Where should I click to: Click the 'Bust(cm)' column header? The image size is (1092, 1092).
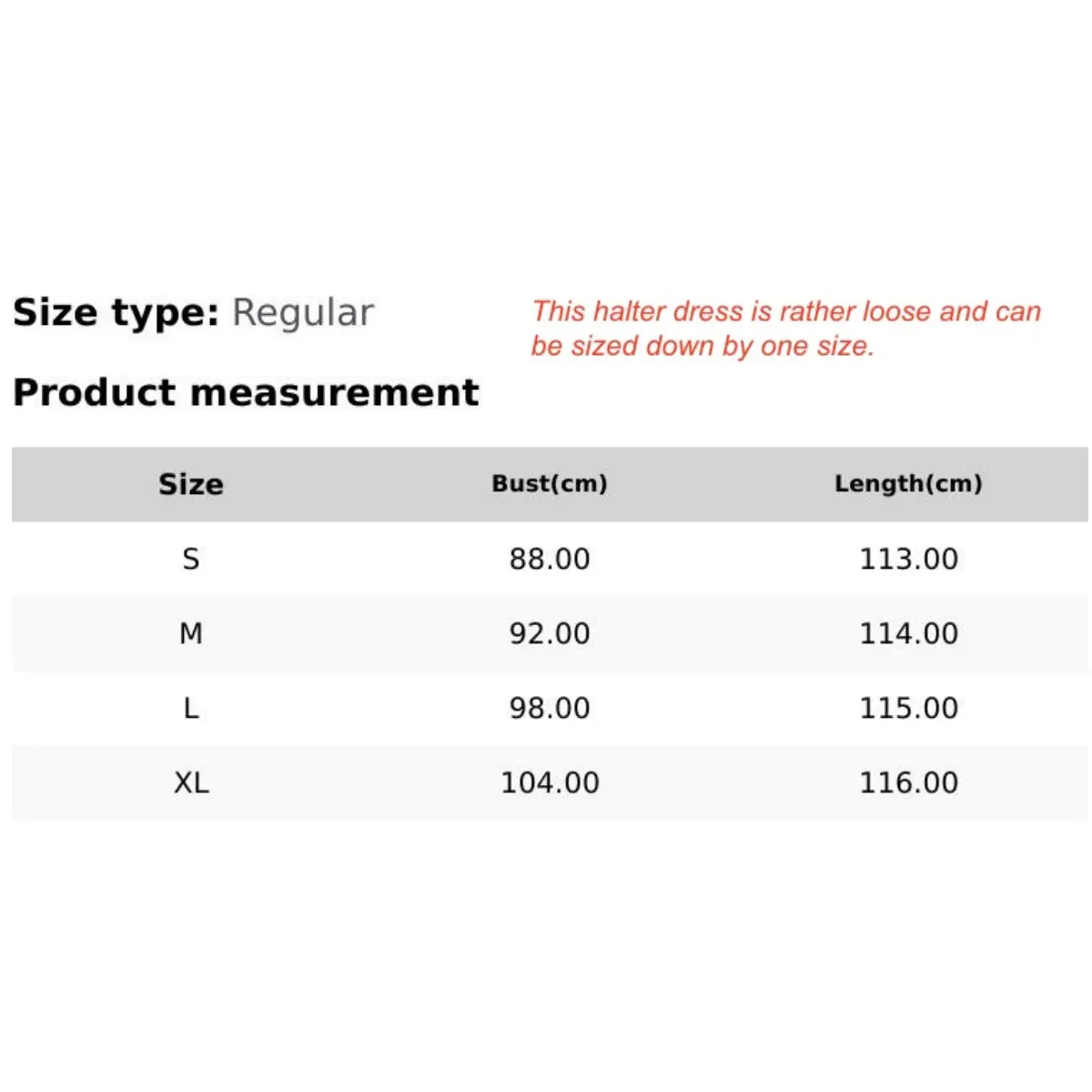tap(550, 483)
